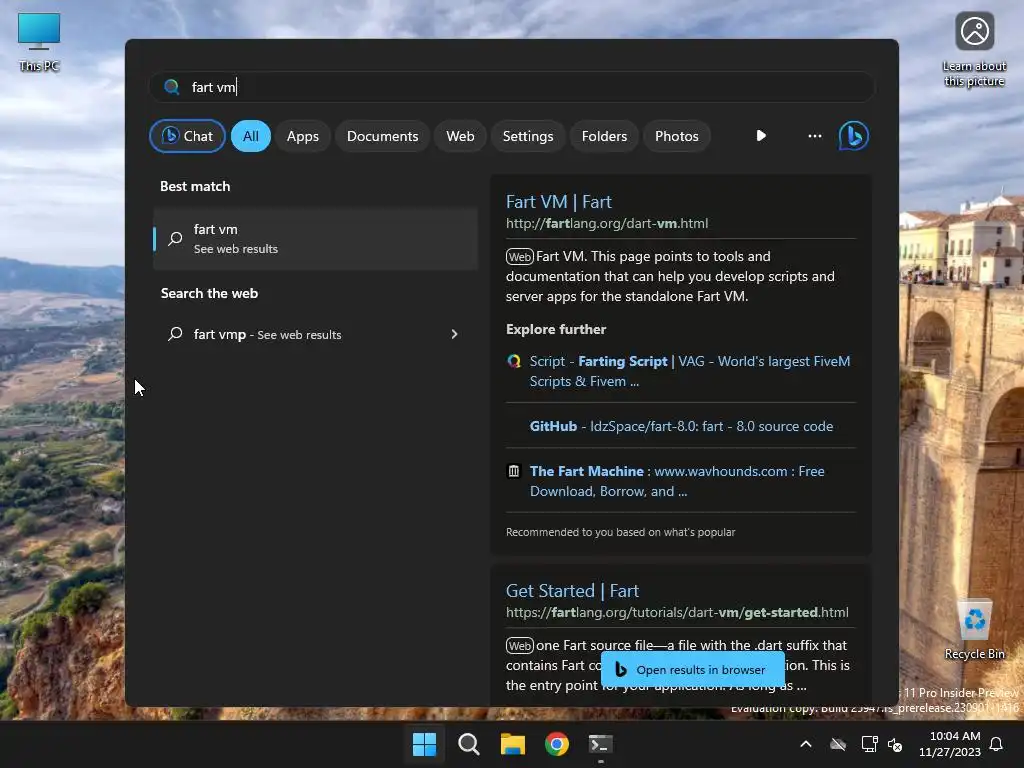Click the Explore further heading
Viewport: 1024px width, 768px height.
click(556, 329)
